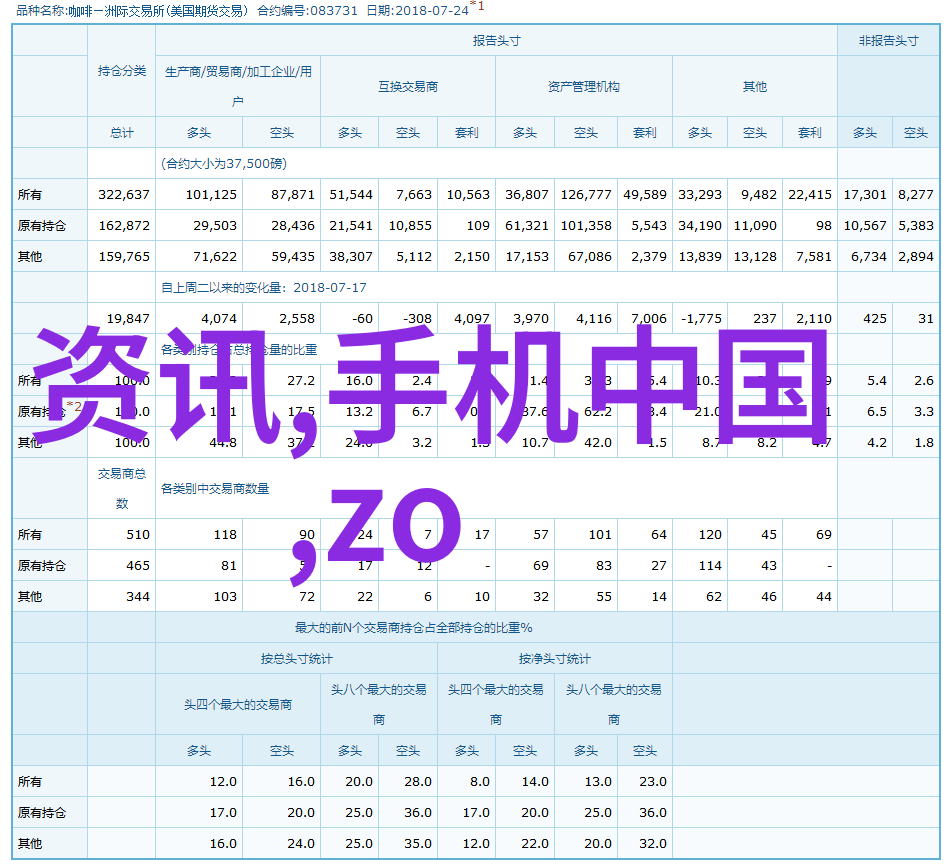Select trader count 103
Viewport: 950px width, 867px height.
[225, 596]
